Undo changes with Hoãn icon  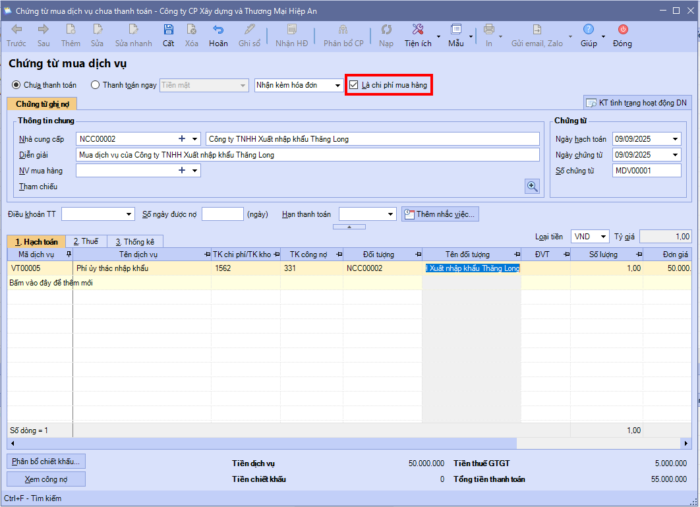tap(218, 29)
